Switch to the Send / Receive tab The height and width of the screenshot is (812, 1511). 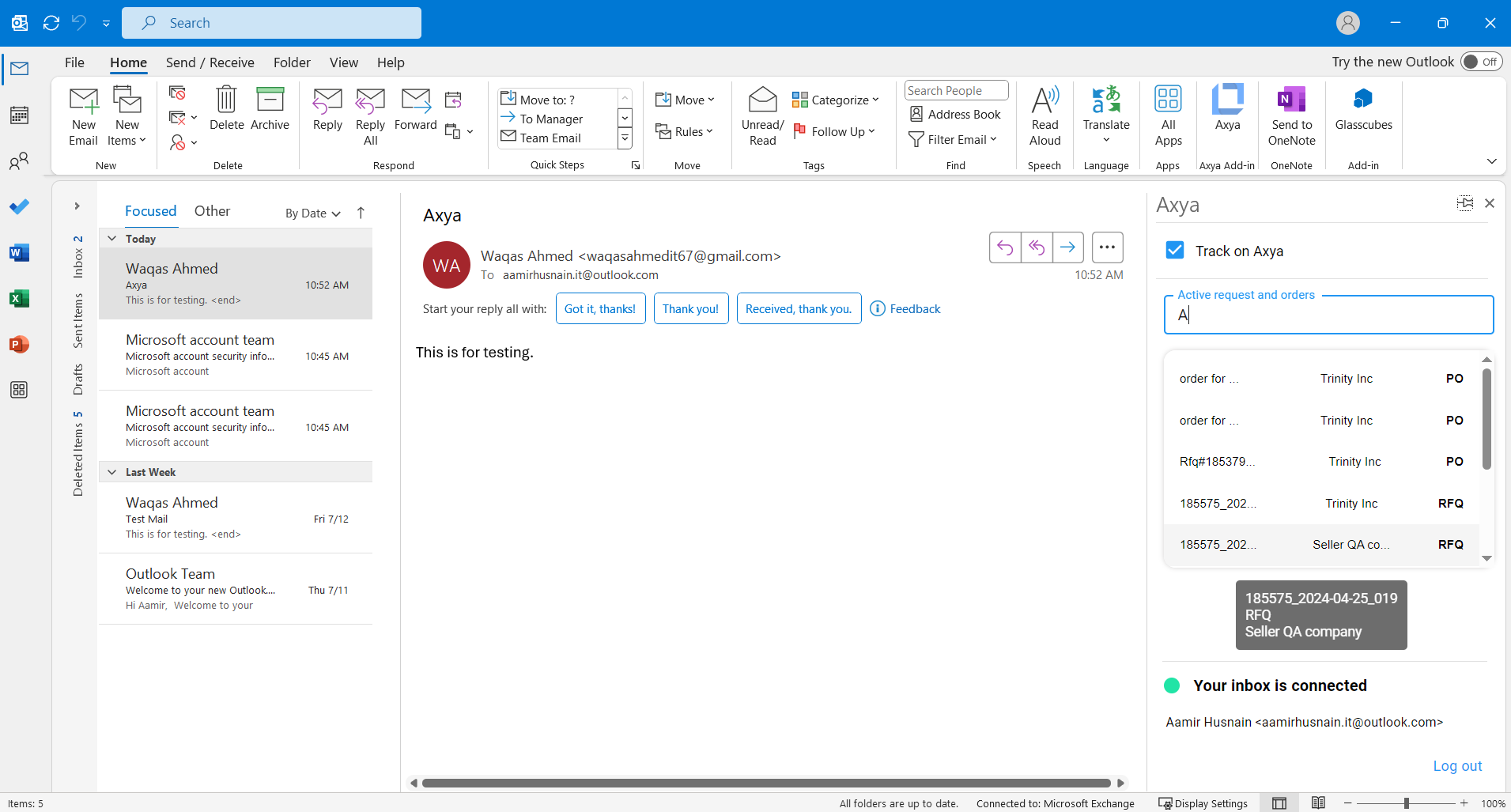point(210,62)
